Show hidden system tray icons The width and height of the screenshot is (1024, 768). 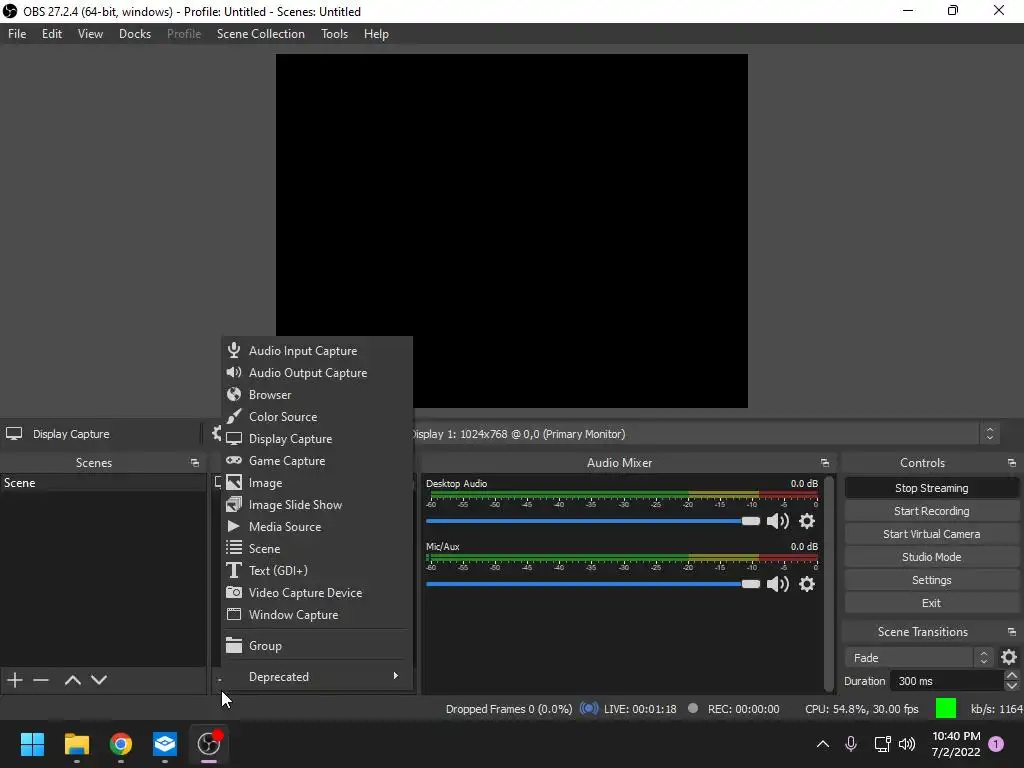pos(823,744)
